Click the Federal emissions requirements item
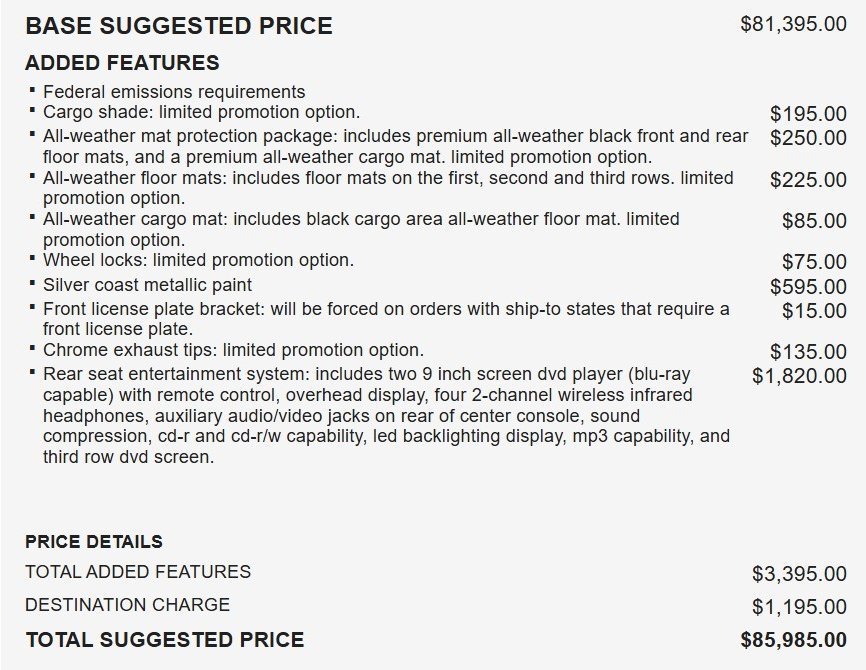Screen dimensions: 866x670 point(174,92)
